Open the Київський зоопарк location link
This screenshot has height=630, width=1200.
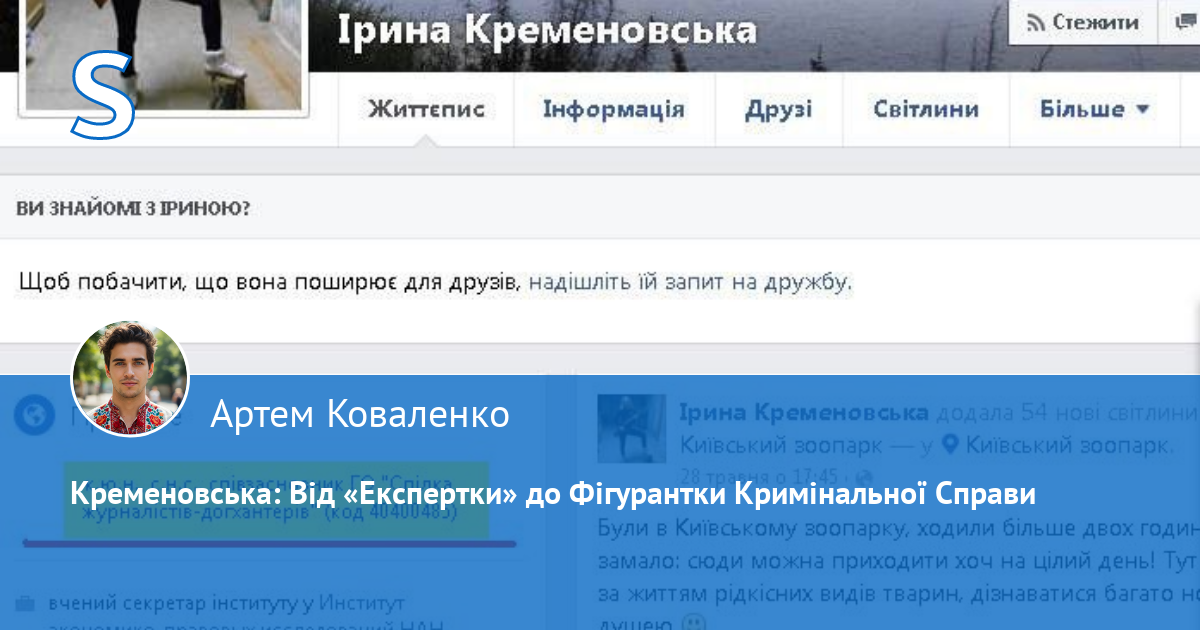[x=1062, y=443]
